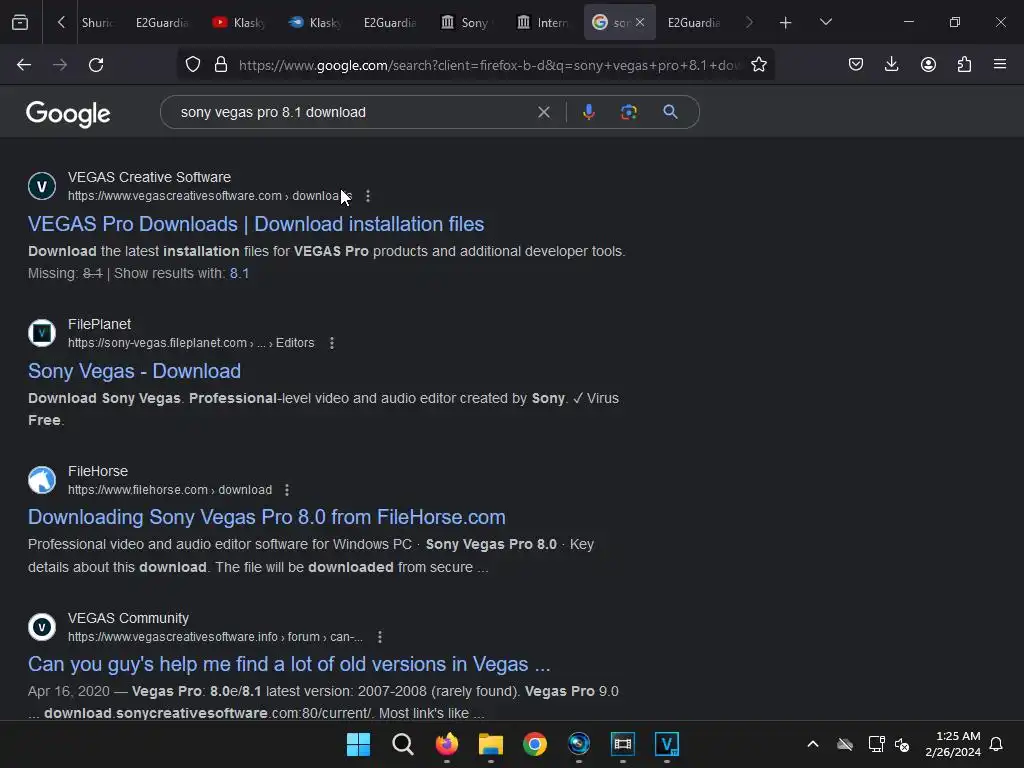Viewport: 1024px width, 768px height.
Task: Click the VEGAS Creative Software favicon
Action: coord(42,186)
